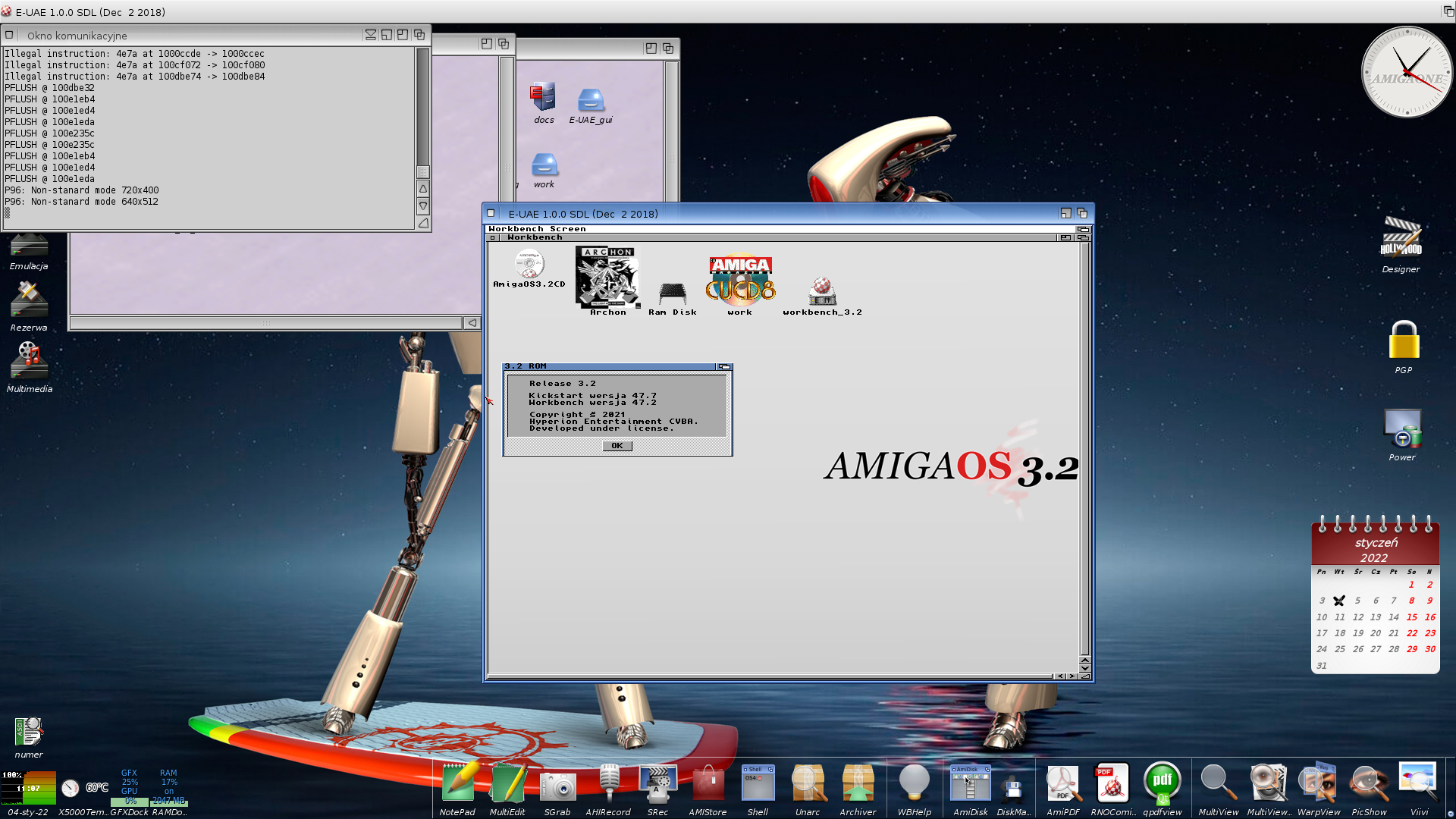The height and width of the screenshot is (819, 1456).
Task: Open the NotePad dock icon
Action: click(458, 783)
